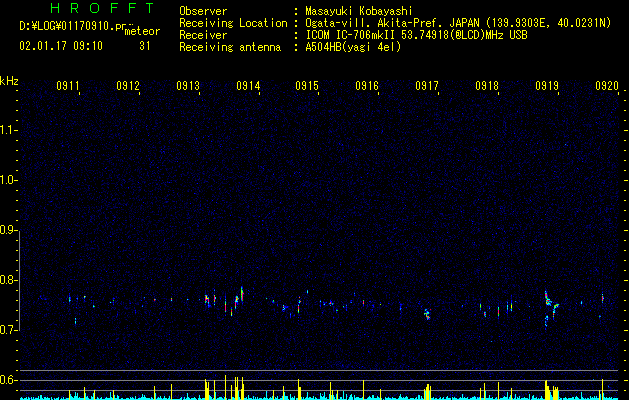Viewport: 629px width, 400px height.
Task: Click the 'Receiving antenna' label
Action: pos(230,47)
